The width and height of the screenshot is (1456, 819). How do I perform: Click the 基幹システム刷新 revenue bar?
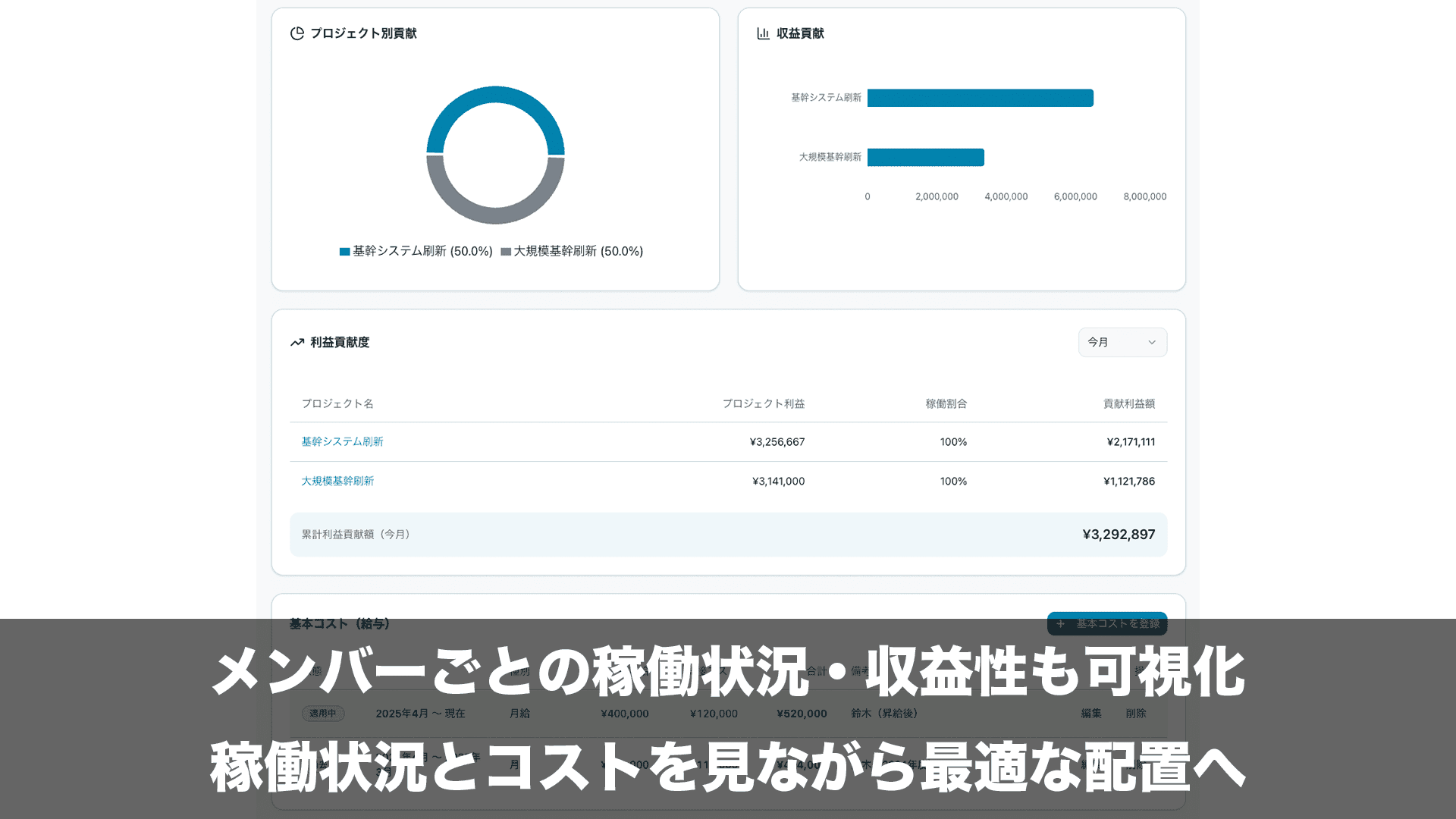tap(980, 98)
